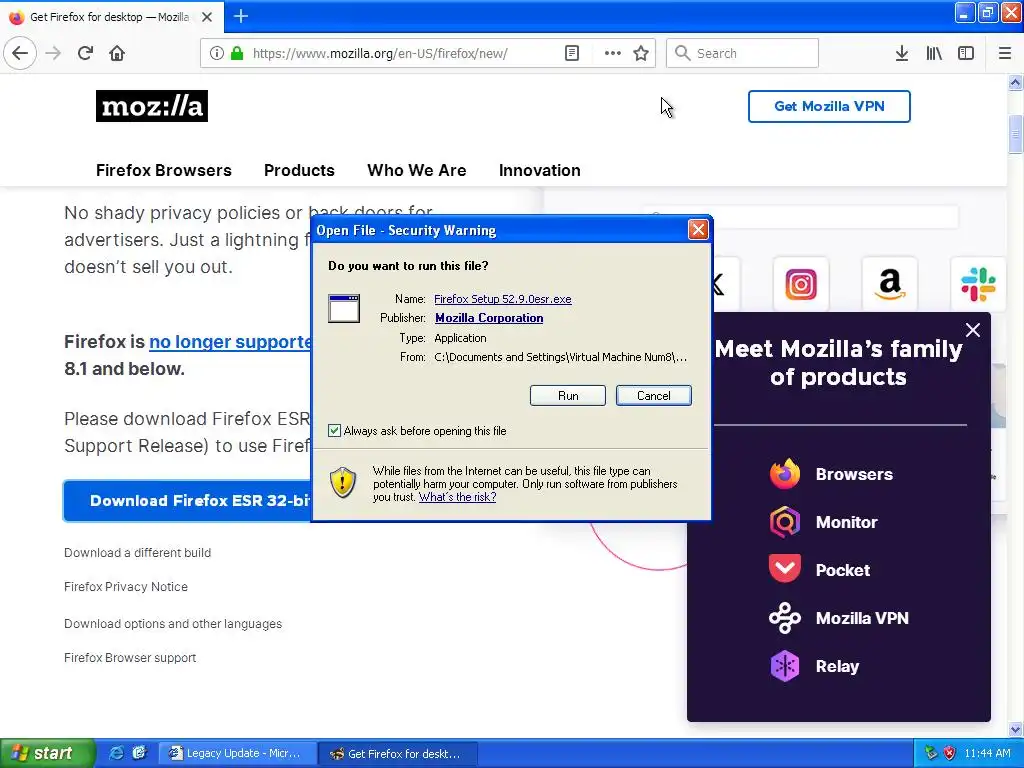The image size is (1024, 768).
Task: Open Firefox Browser support link
Action: [130, 658]
